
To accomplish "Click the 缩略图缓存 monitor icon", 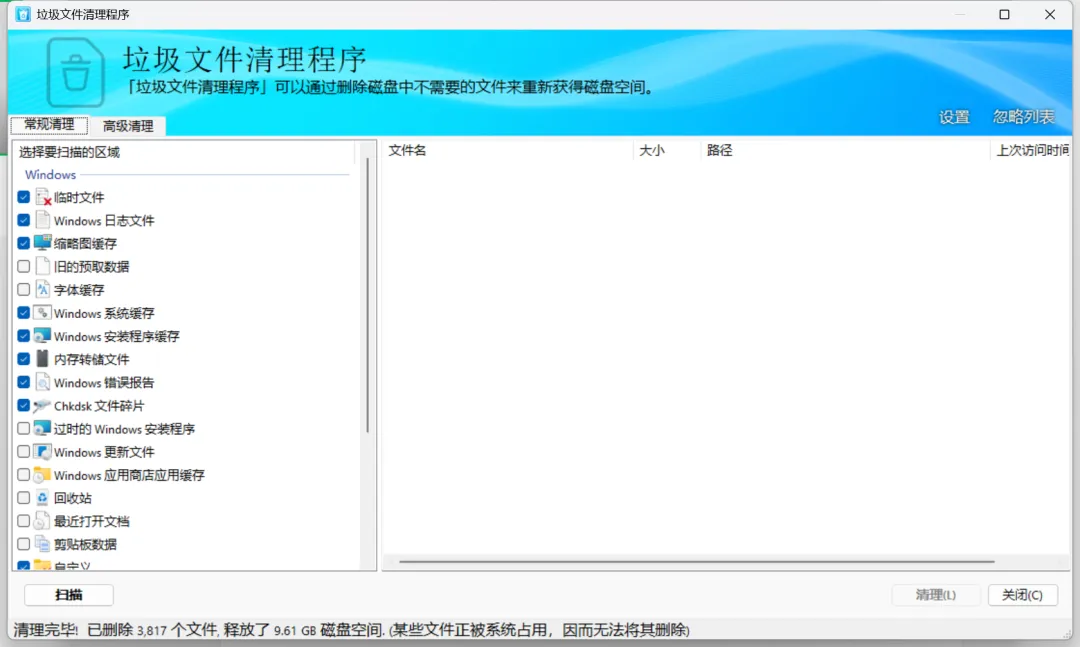I will coord(43,243).
